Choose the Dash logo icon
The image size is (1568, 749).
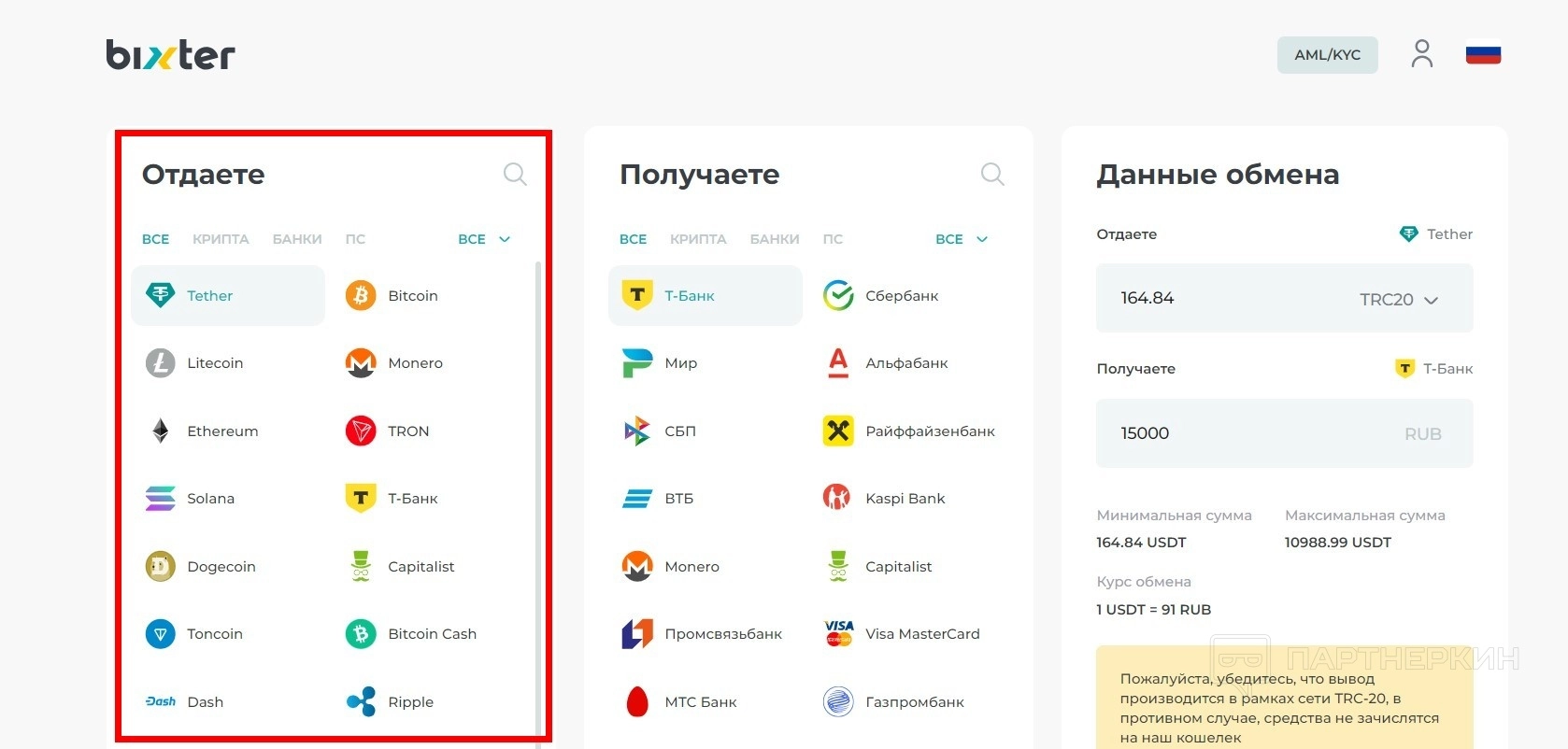point(161,701)
